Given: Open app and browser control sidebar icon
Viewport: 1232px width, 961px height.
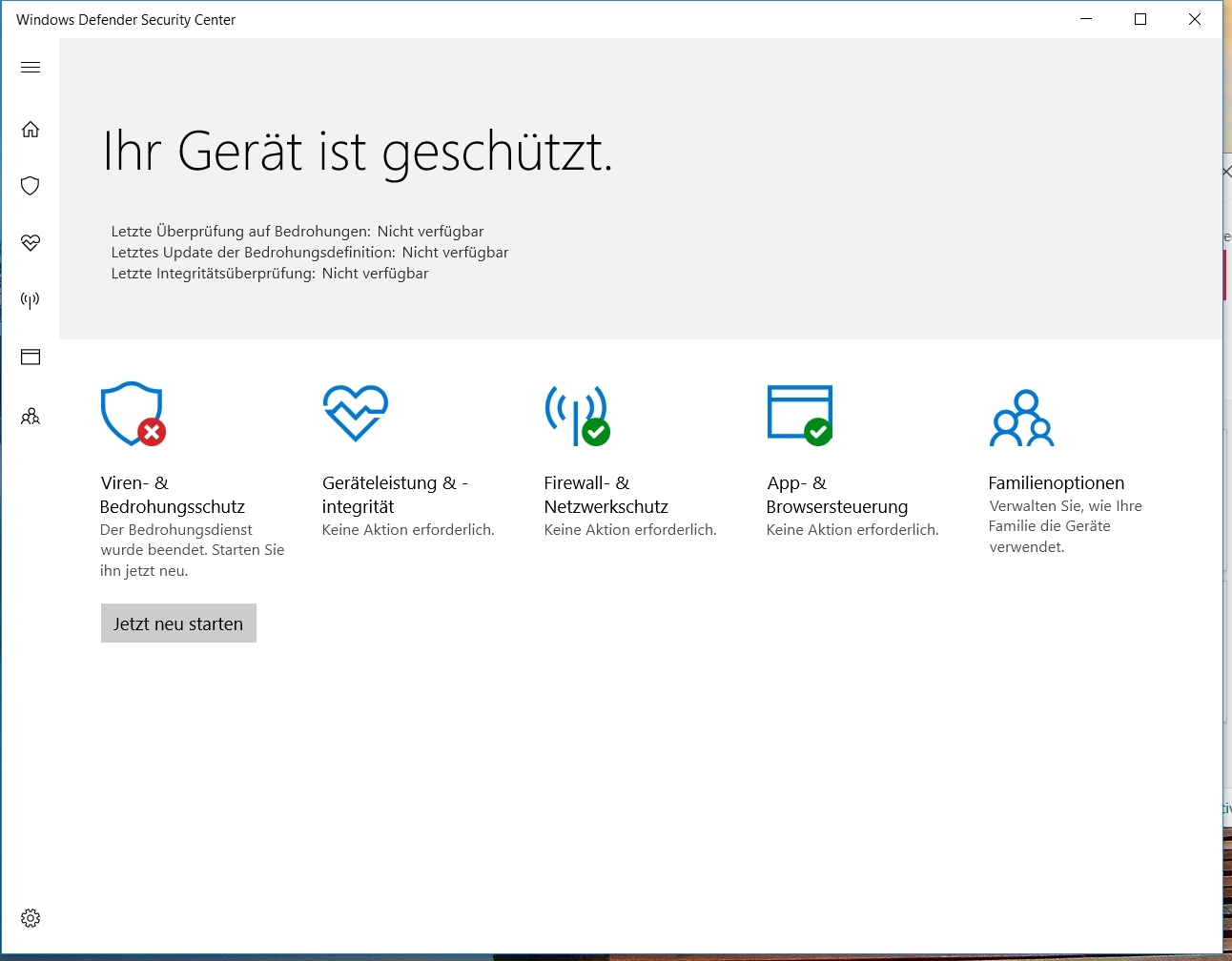Looking at the screenshot, I should pyautogui.click(x=31, y=358).
